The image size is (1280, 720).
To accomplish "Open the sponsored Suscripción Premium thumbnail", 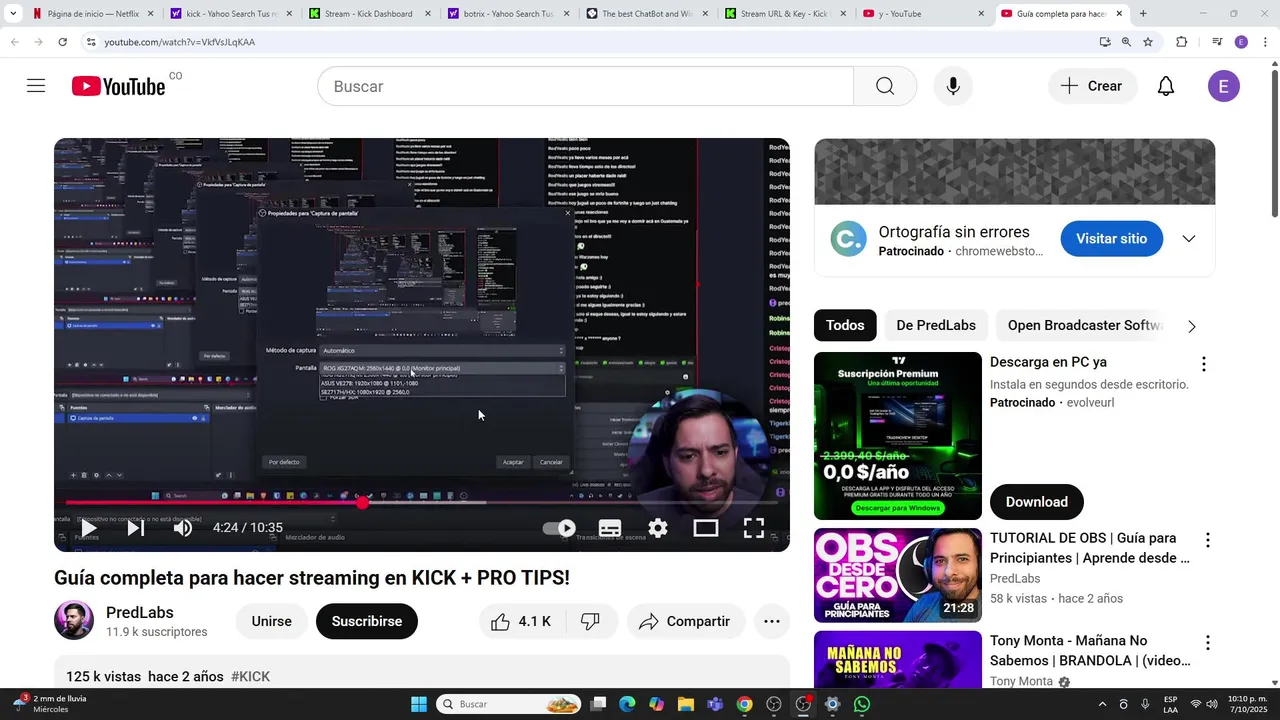I will pyautogui.click(x=898, y=436).
